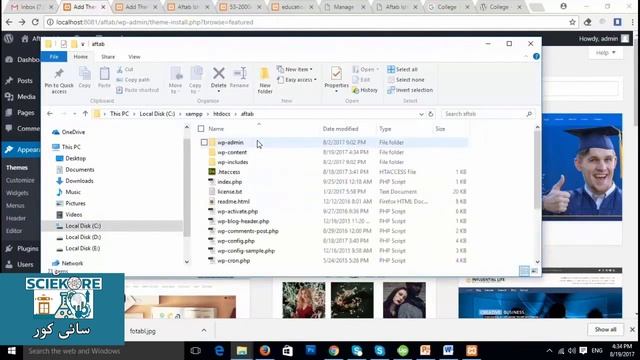Click Select all in ribbon

coord(402,69)
